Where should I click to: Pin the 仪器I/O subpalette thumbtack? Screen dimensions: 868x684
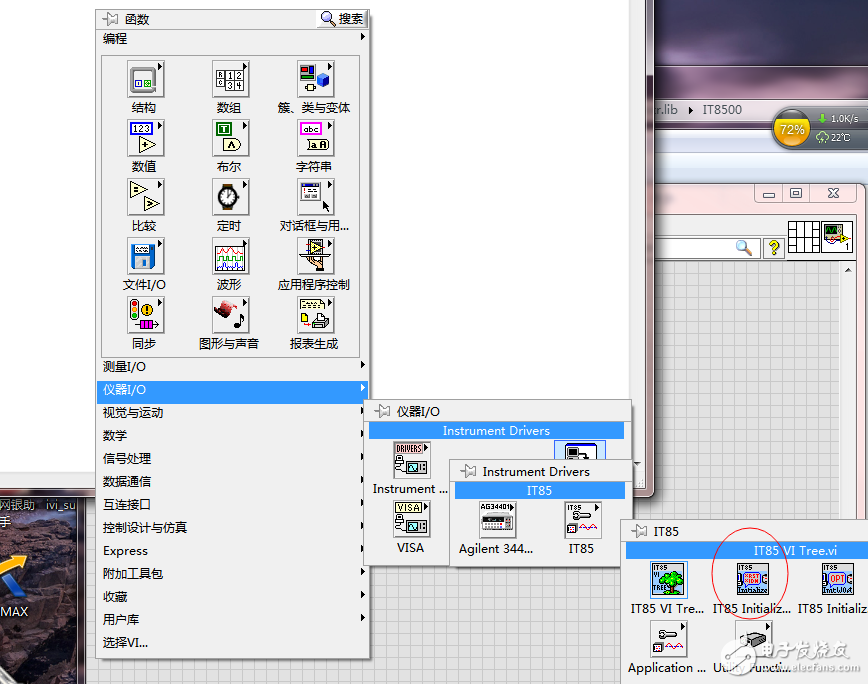click(382, 411)
